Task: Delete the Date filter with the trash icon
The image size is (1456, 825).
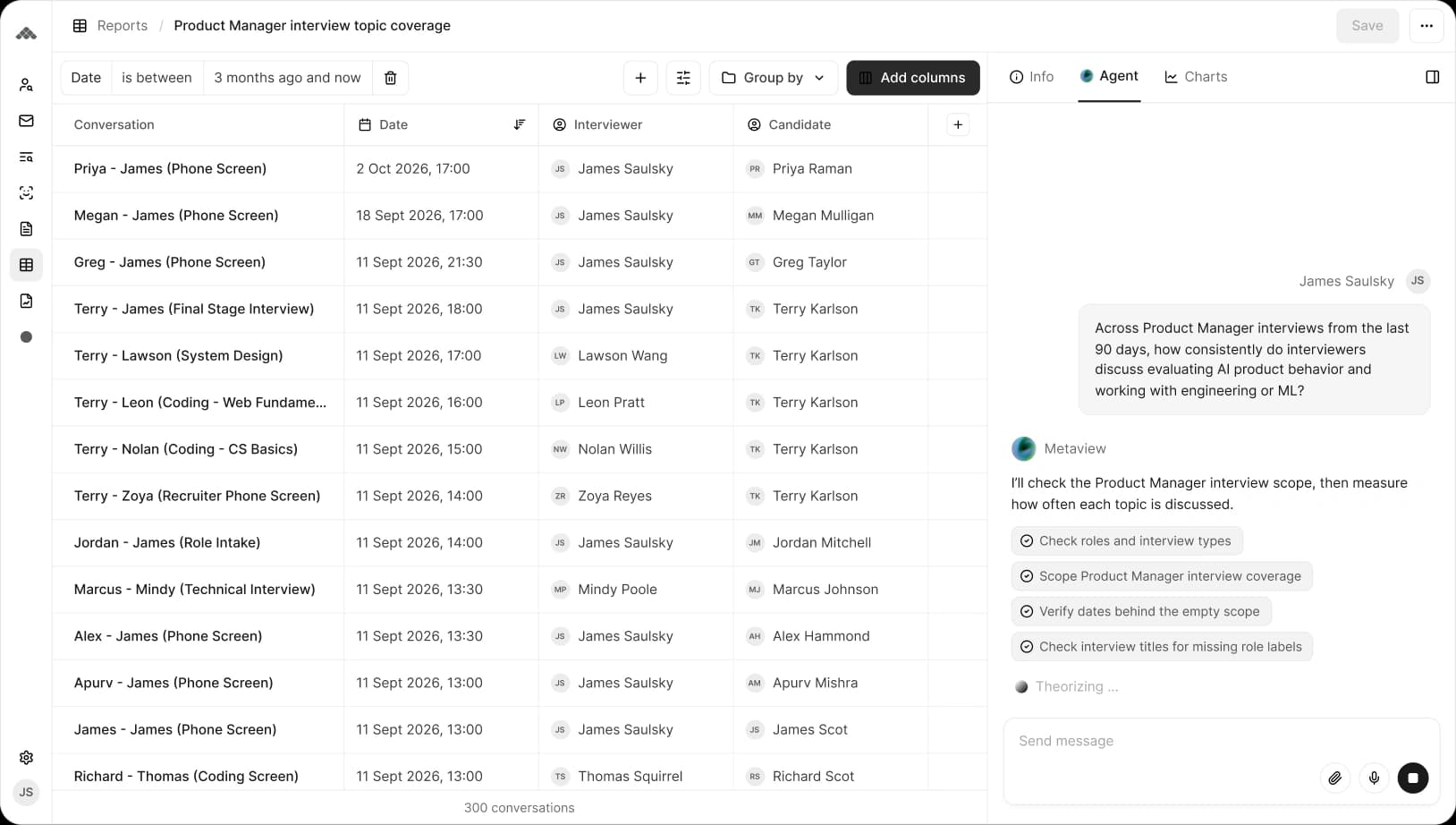Action: [x=390, y=78]
